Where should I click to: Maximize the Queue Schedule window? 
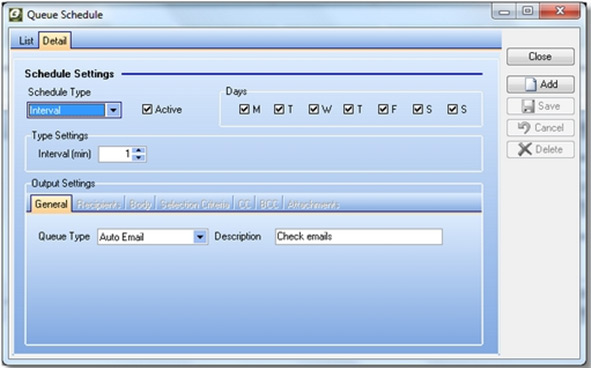(528, 11)
